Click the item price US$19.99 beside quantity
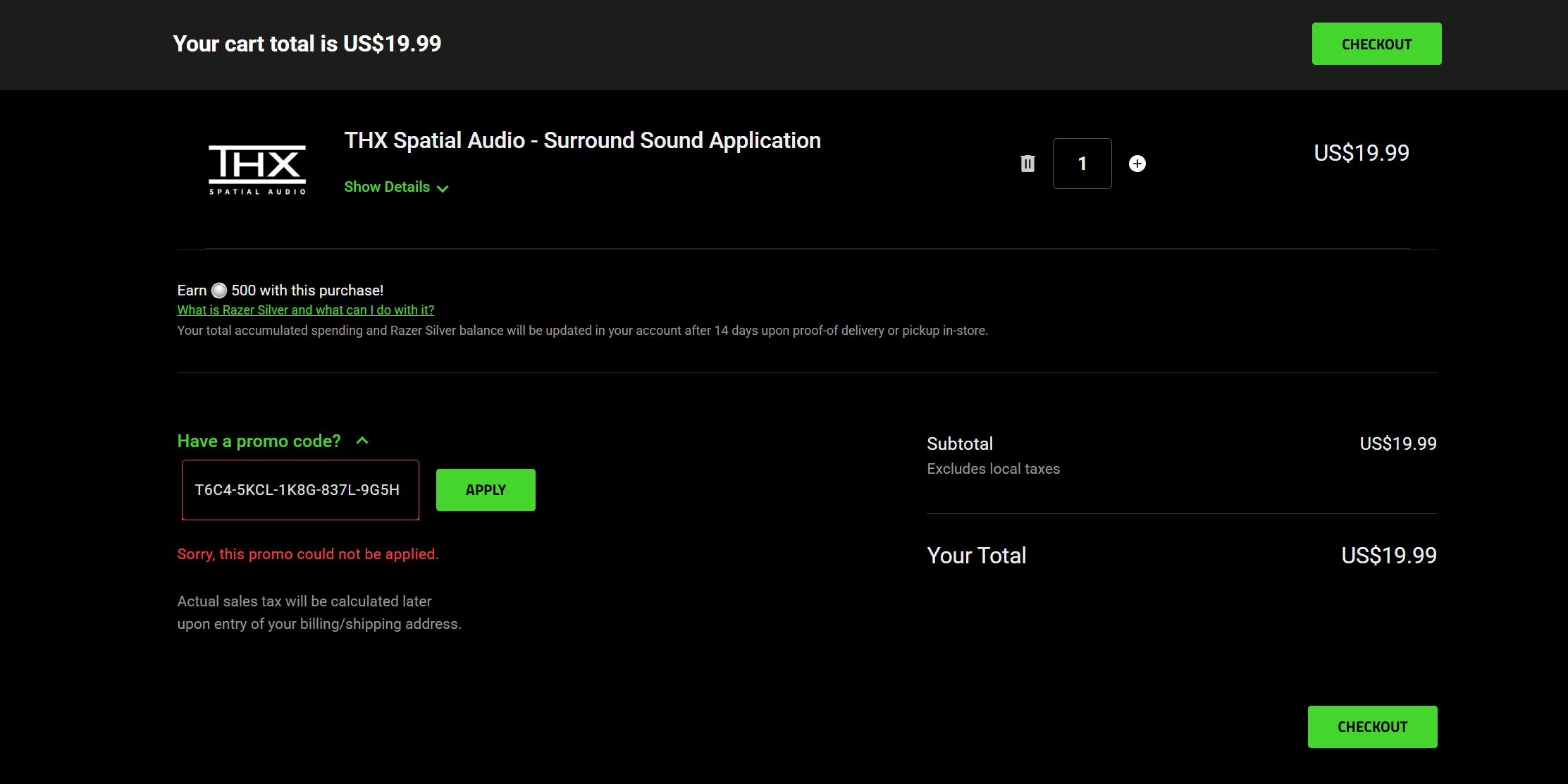 coord(1361,153)
